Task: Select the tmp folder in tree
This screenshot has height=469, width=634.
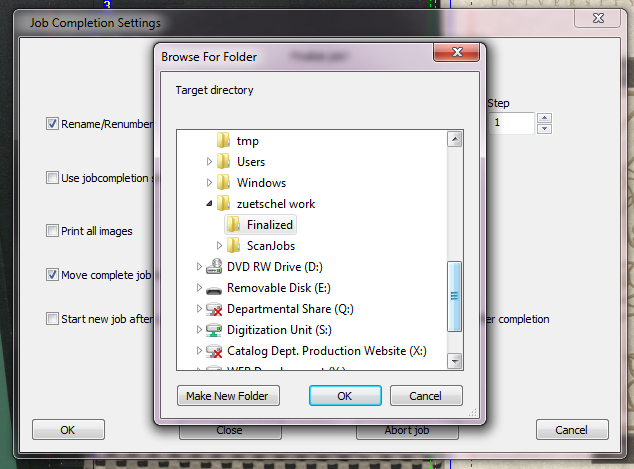Action: click(x=247, y=141)
